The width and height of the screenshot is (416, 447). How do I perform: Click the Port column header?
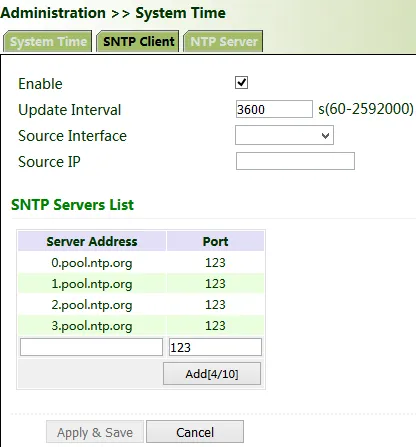click(x=215, y=241)
